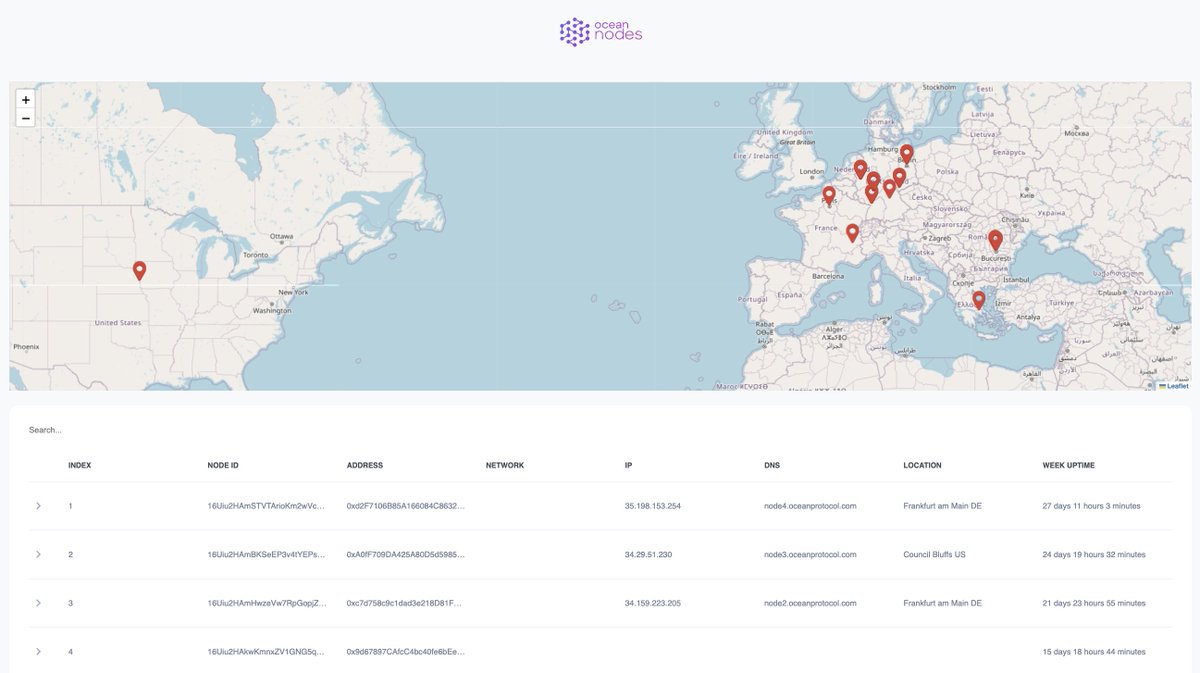The image size is (1200, 673).
Task: Select the map marker at Berlin
Action: [x=906, y=155]
